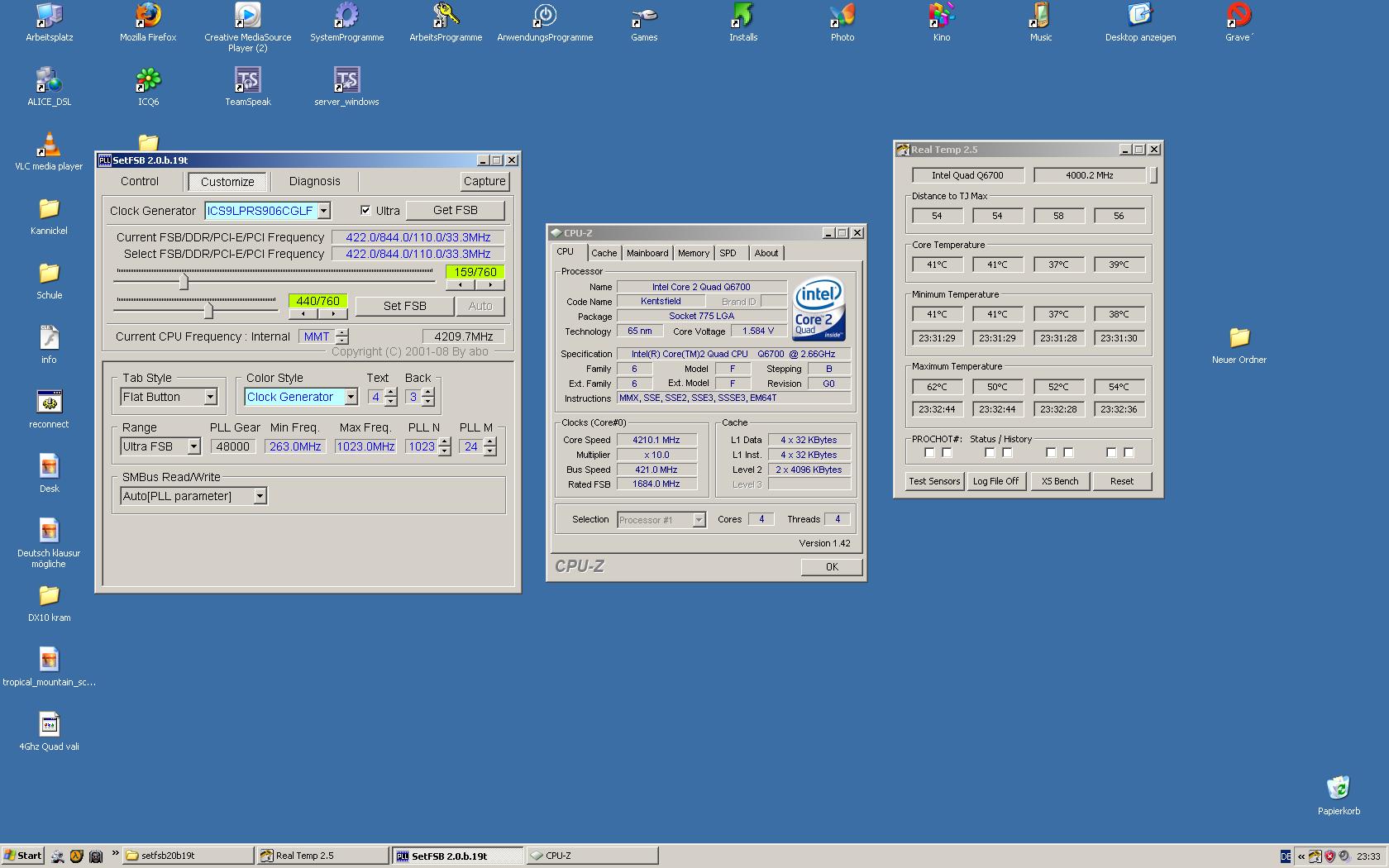
Task: Open Creative MediaSource Player shortcut
Action: 247,26
